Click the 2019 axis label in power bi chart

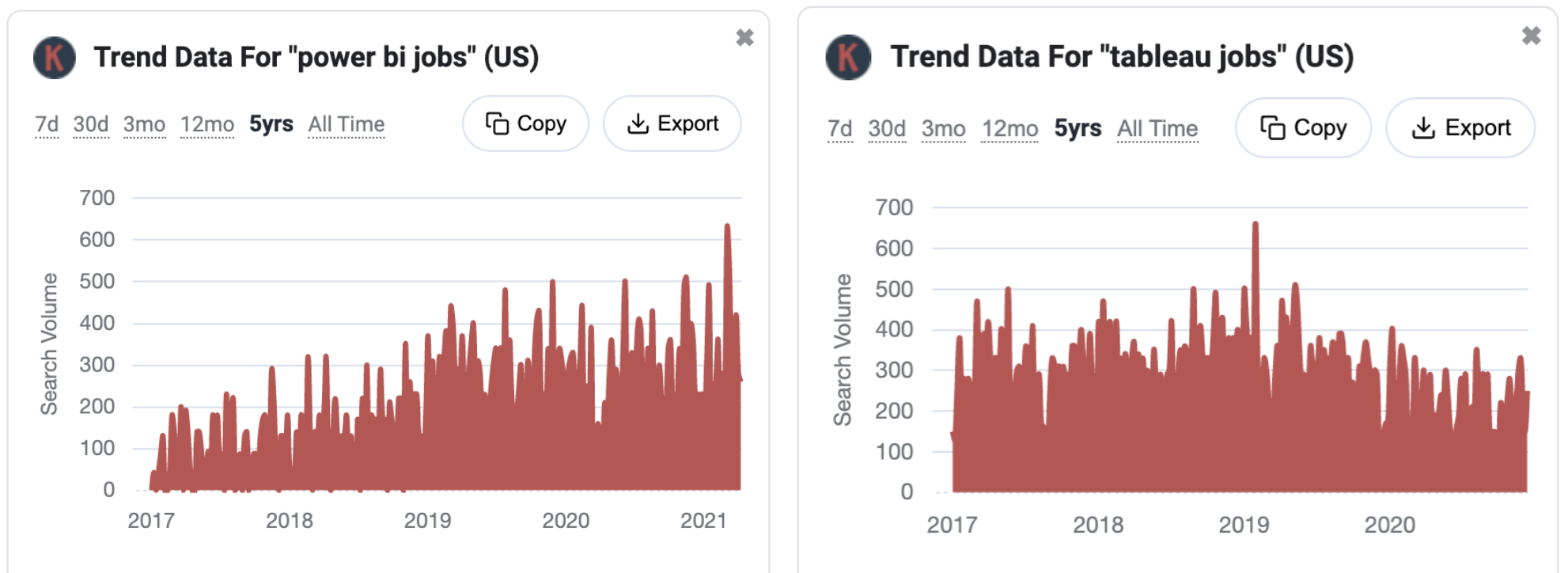click(x=427, y=521)
